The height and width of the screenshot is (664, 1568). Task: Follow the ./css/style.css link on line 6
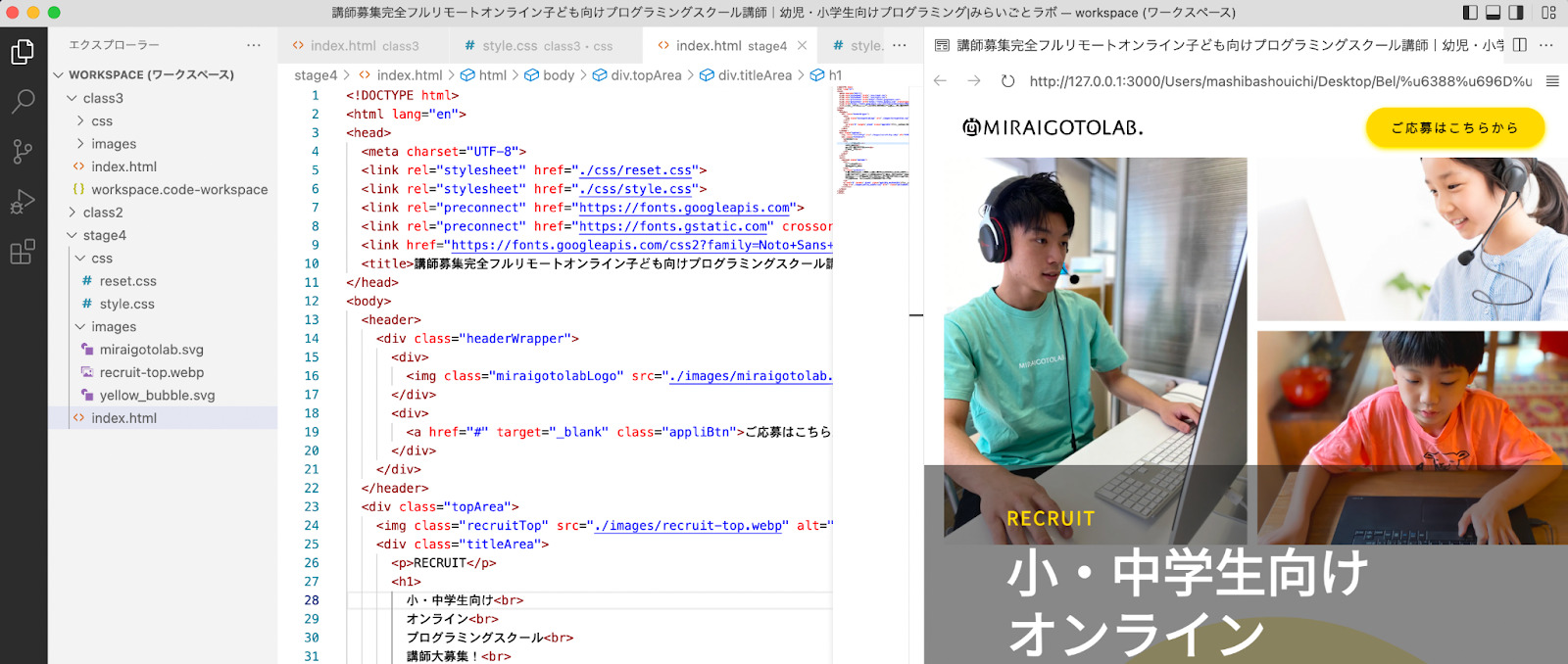635,189
